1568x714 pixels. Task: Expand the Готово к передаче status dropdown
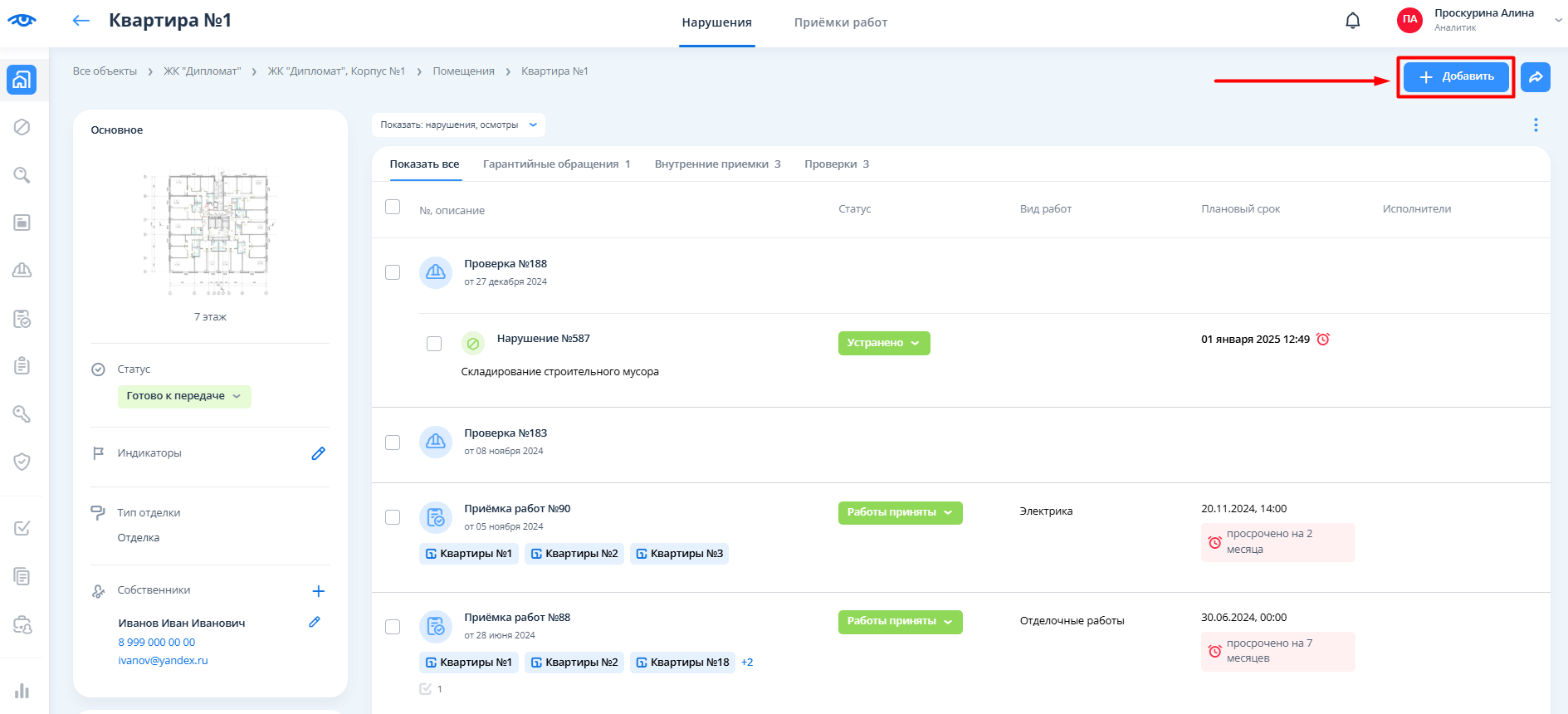[184, 396]
